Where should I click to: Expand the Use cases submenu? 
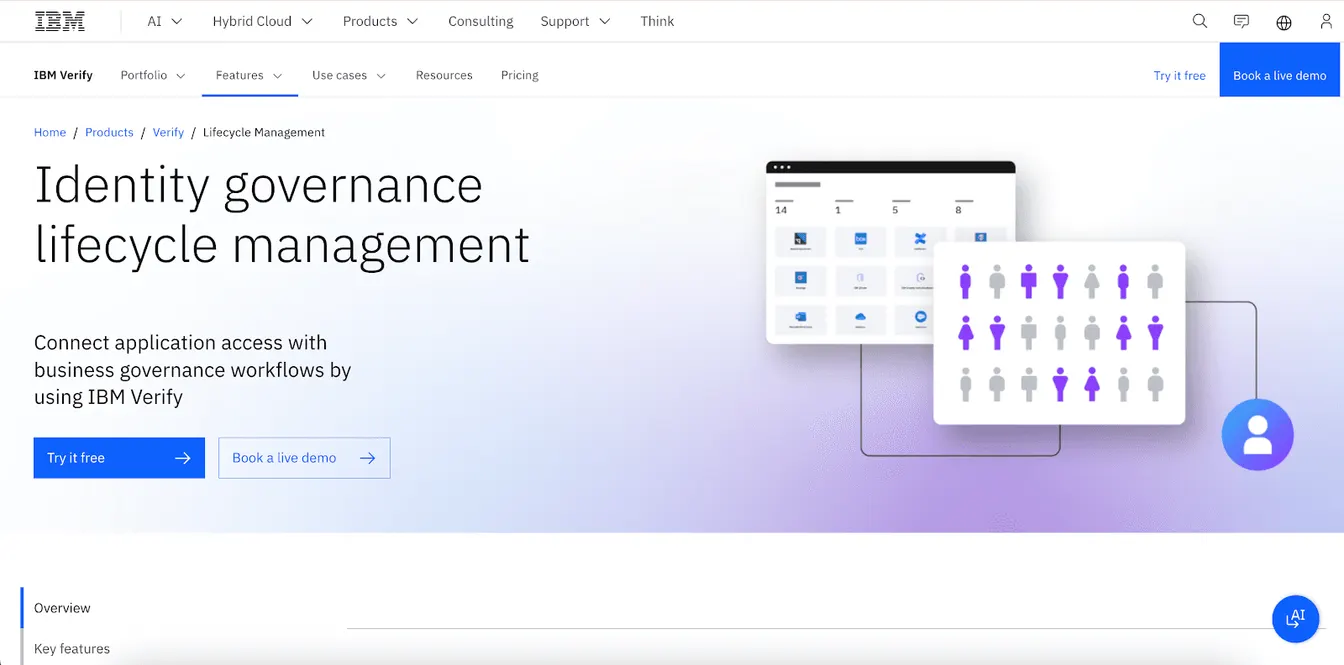(349, 75)
